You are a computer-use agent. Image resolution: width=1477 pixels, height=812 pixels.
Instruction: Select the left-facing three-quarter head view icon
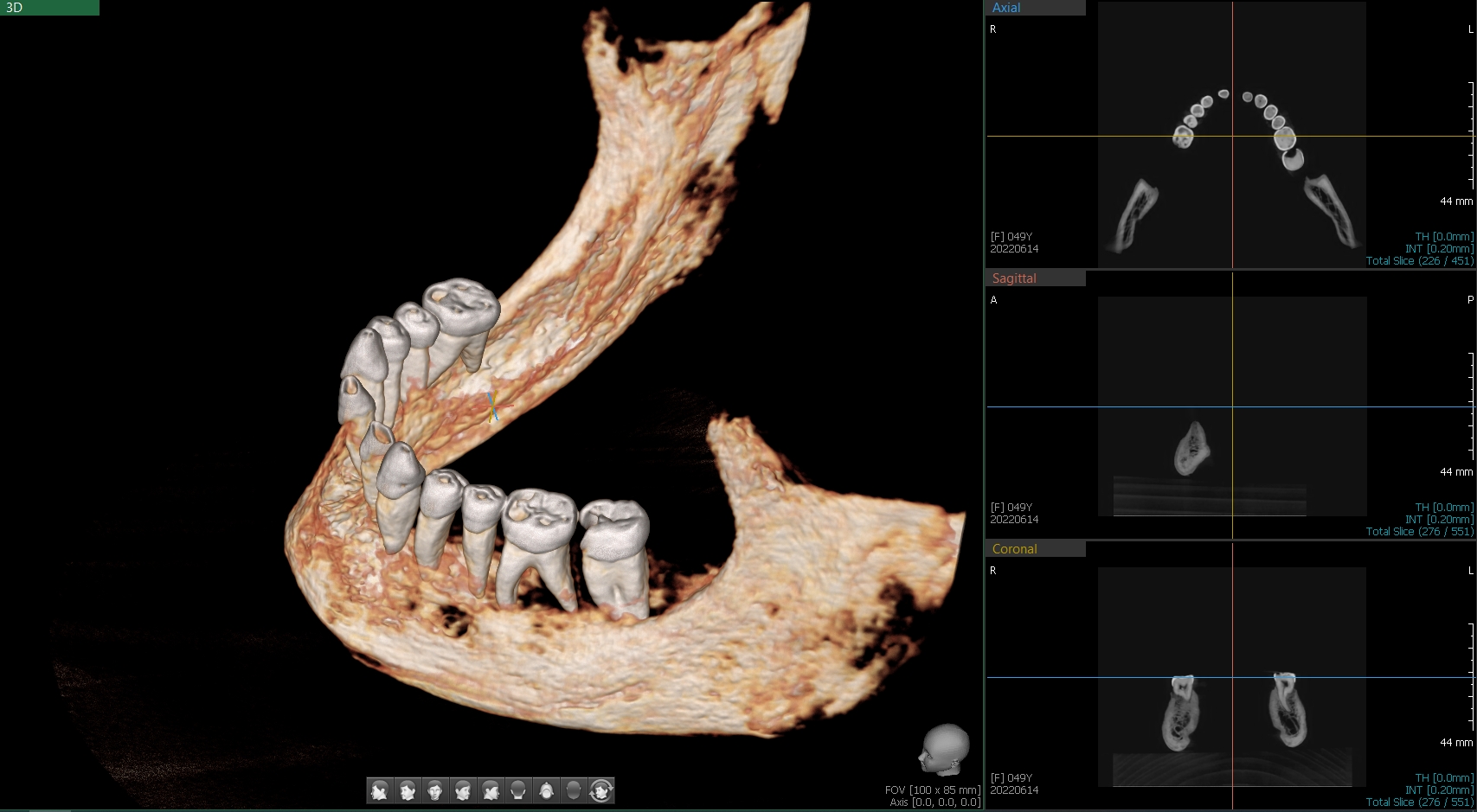pyautogui.click(x=408, y=790)
